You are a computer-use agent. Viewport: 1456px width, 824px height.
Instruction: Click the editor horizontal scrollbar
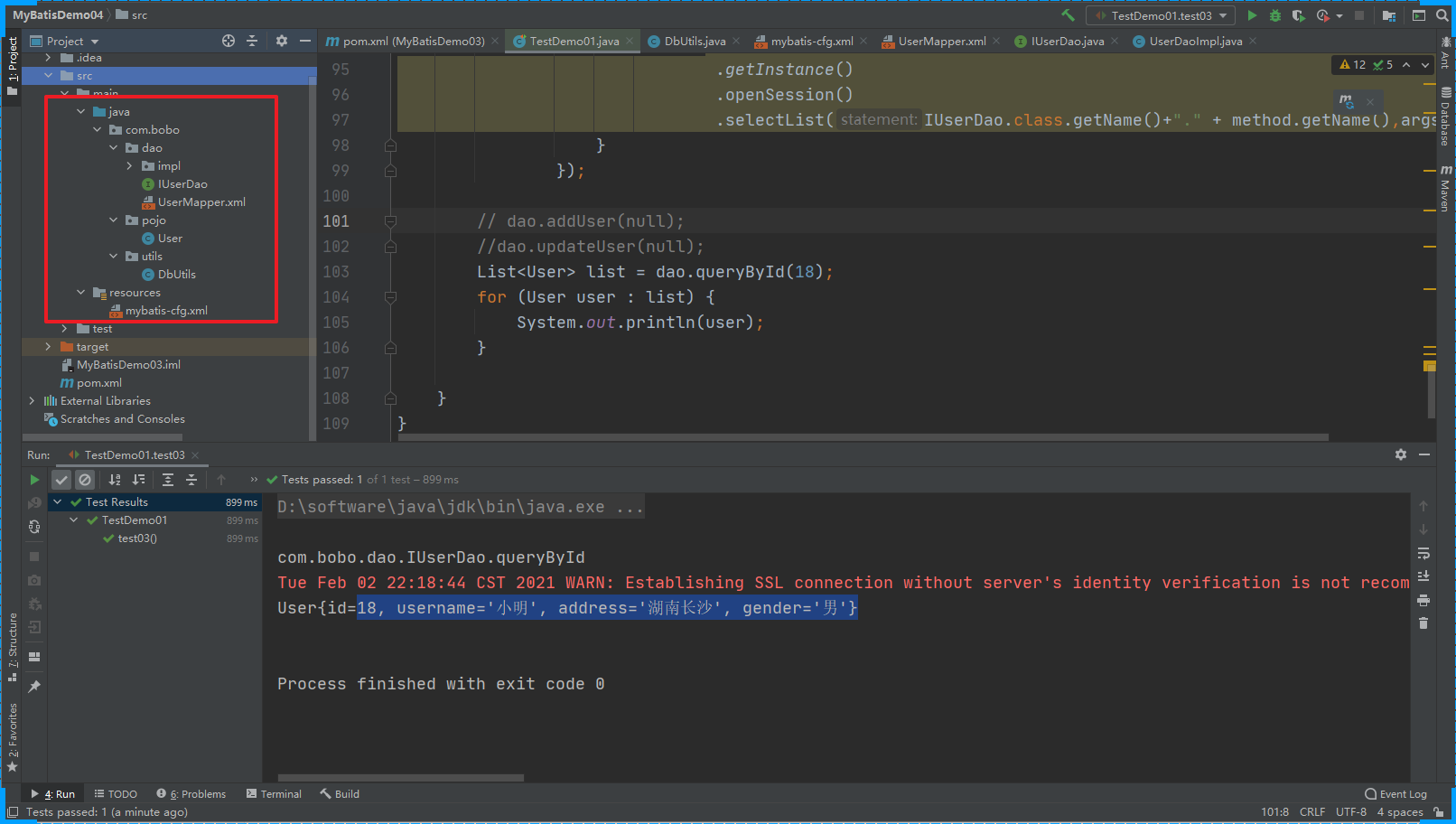coord(863,437)
